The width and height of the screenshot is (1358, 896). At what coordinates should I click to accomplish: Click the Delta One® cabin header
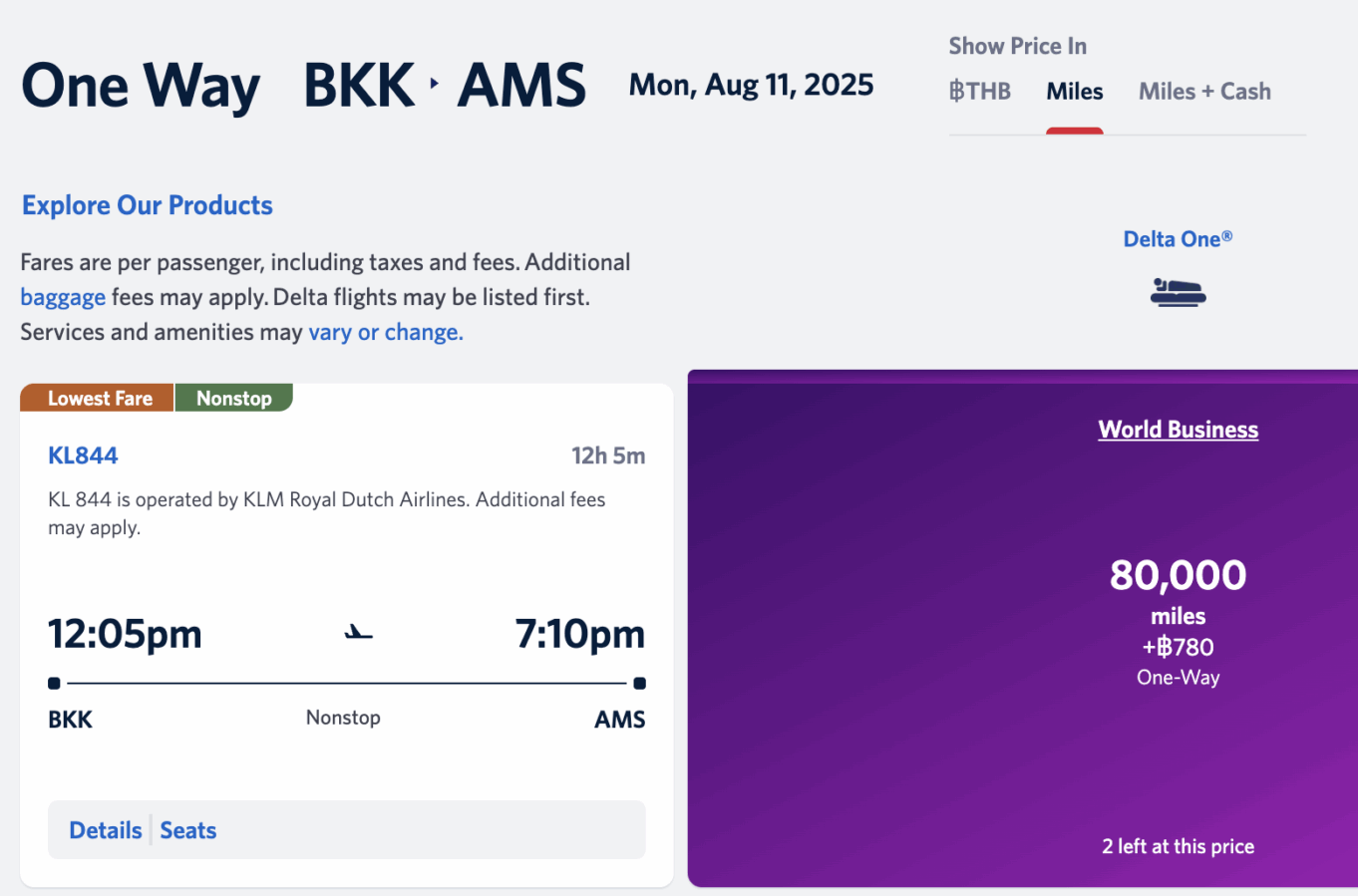click(1178, 239)
